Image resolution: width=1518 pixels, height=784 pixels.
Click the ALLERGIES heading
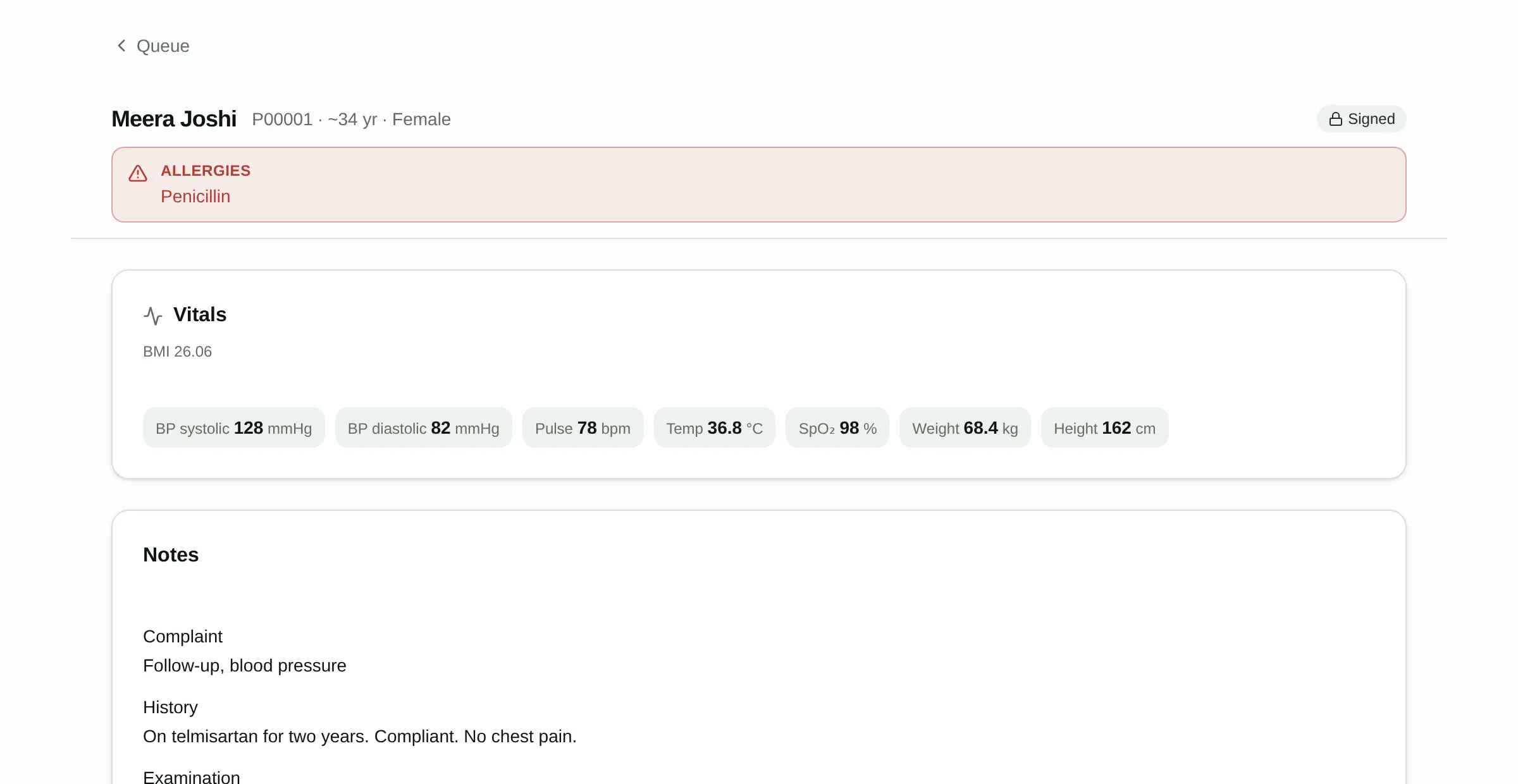coord(206,171)
